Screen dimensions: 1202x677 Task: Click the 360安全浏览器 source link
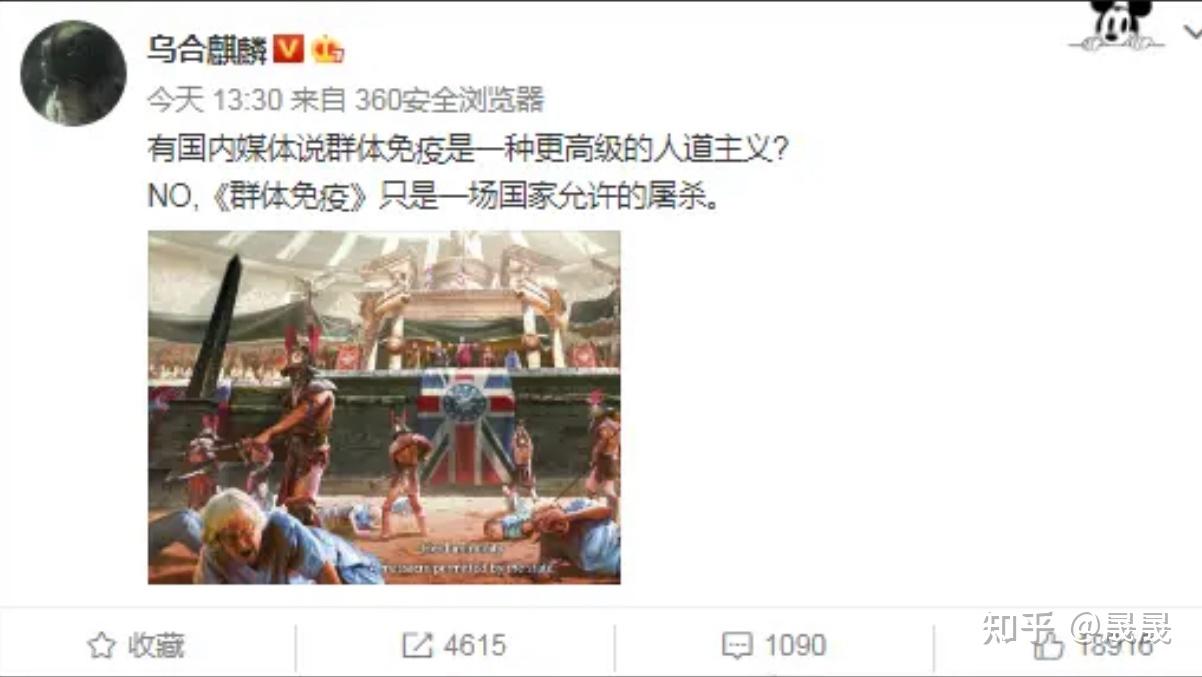coord(449,100)
